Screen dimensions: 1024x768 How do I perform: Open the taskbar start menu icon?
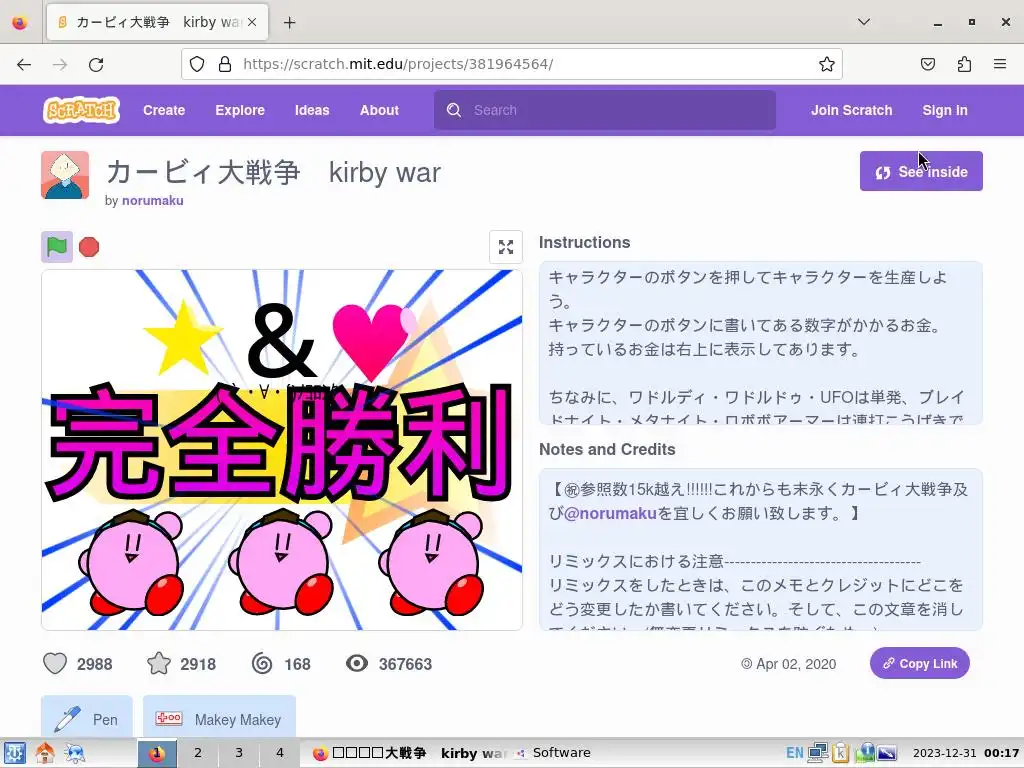point(14,753)
